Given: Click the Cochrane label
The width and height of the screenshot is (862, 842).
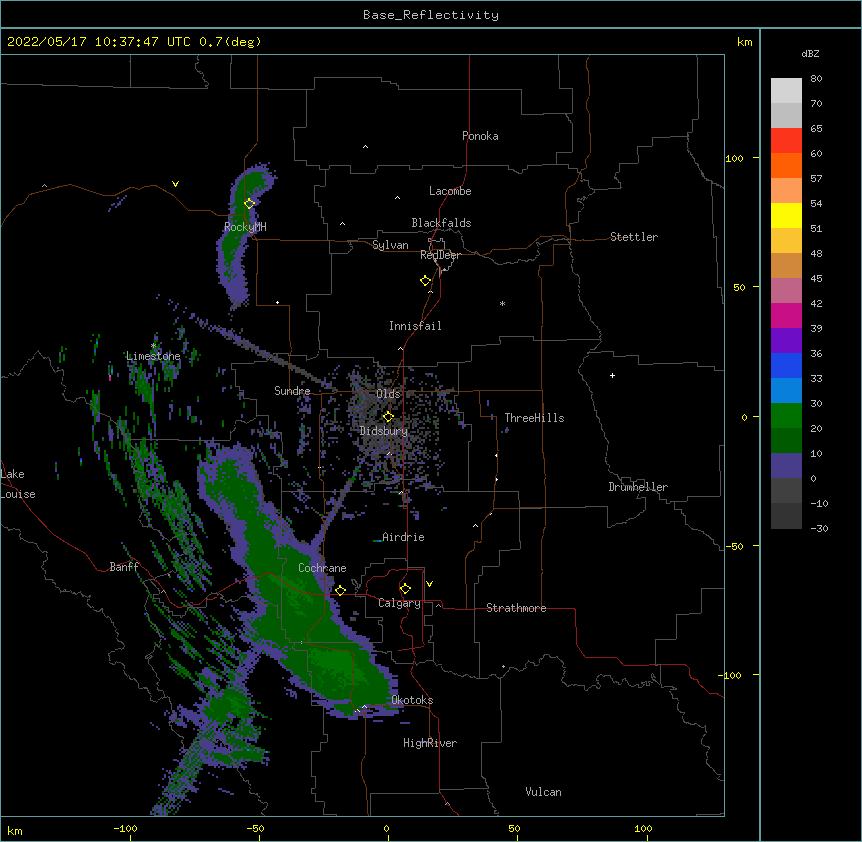Looking at the screenshot, I should (x=322, y=568).
